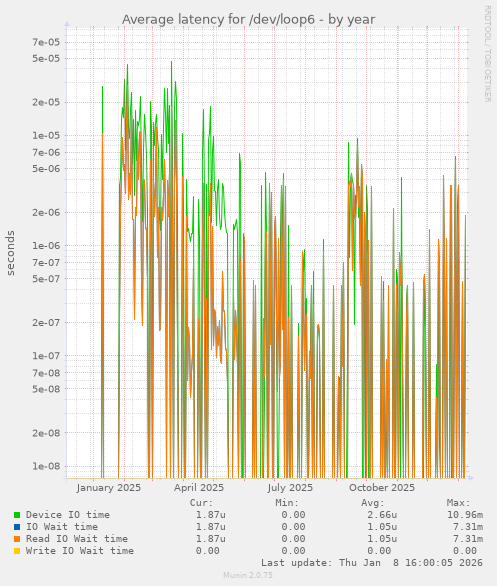Image resolution: width=497 pixels, height=586 pixels.
Task: Click the 'January 2025' axis label
Action: [109, 488]
